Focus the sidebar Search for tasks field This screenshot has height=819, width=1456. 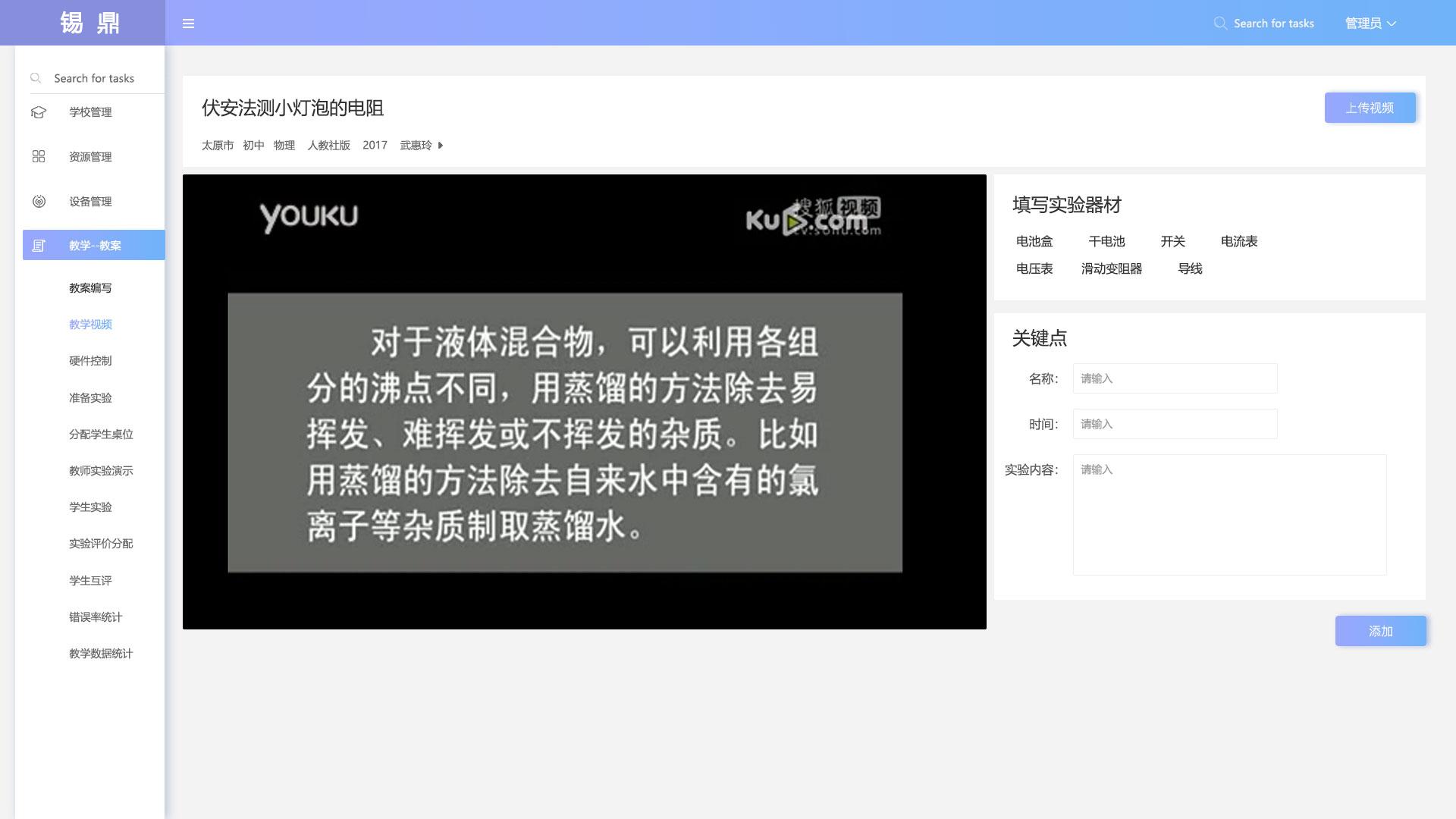94,78
